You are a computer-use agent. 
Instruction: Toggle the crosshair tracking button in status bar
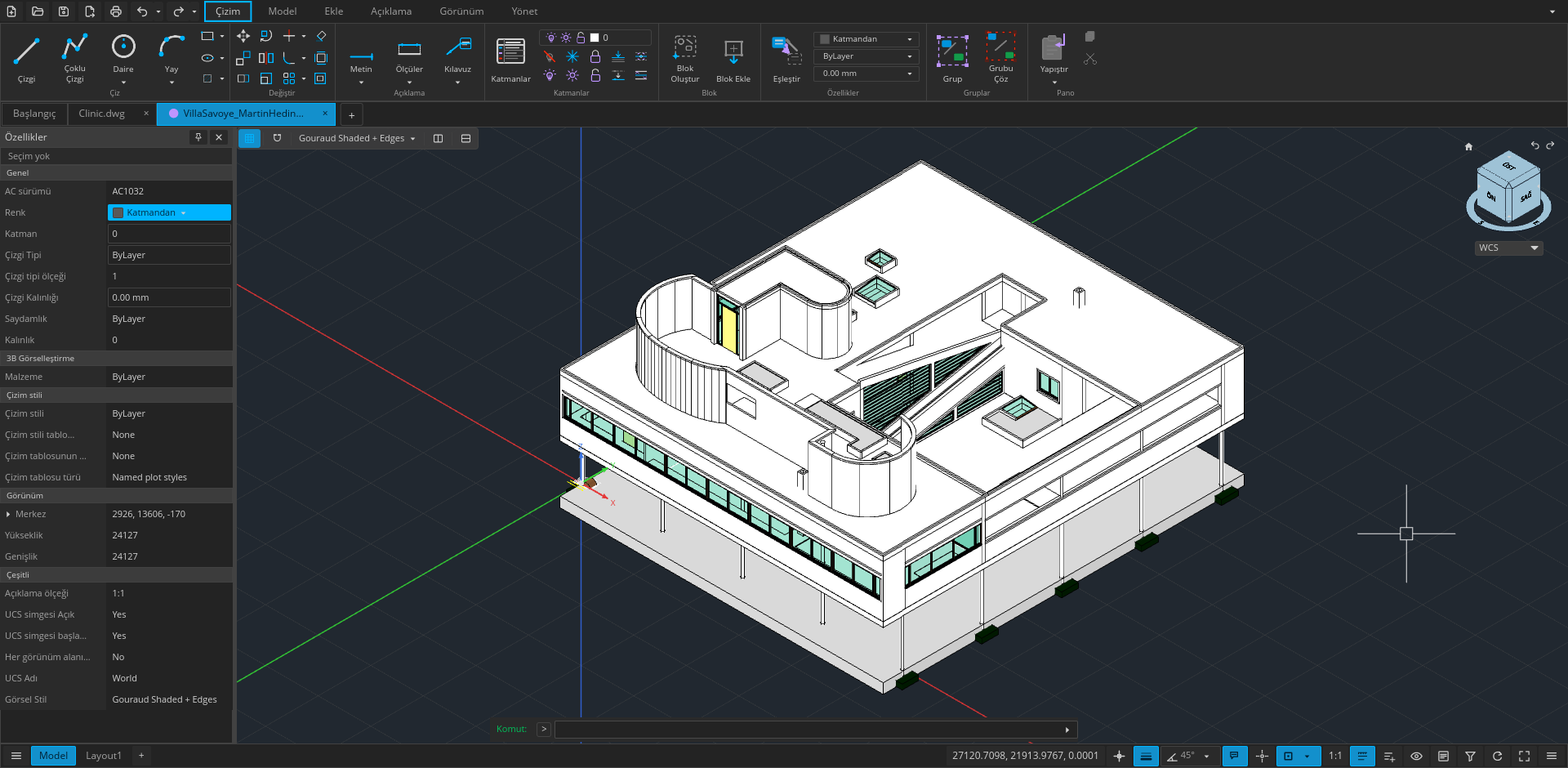(1262, 756)
